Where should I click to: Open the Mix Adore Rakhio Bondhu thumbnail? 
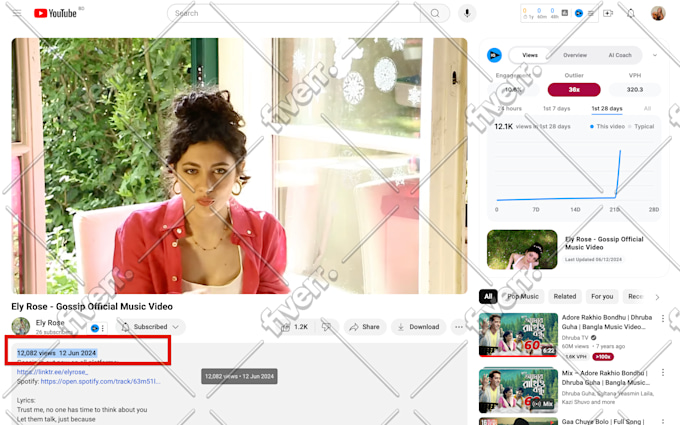pyautogui.click(x=518, y=390)
